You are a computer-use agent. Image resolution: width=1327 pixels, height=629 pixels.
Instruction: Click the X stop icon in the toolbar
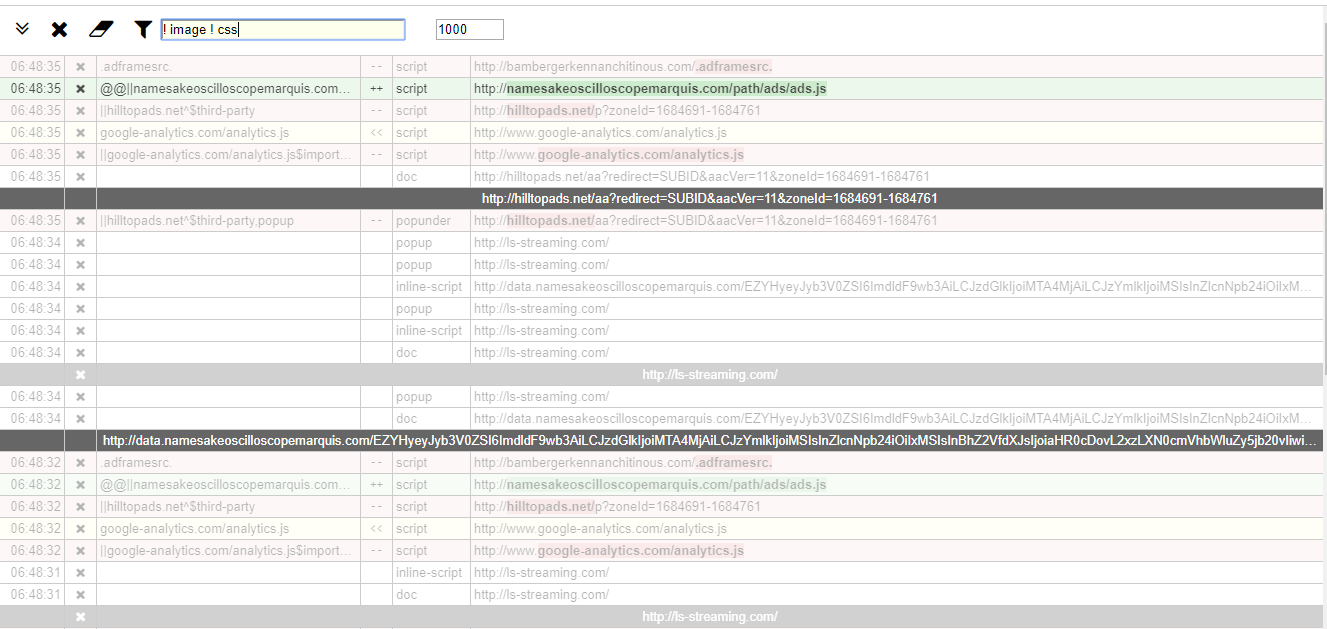pos(59,29)
